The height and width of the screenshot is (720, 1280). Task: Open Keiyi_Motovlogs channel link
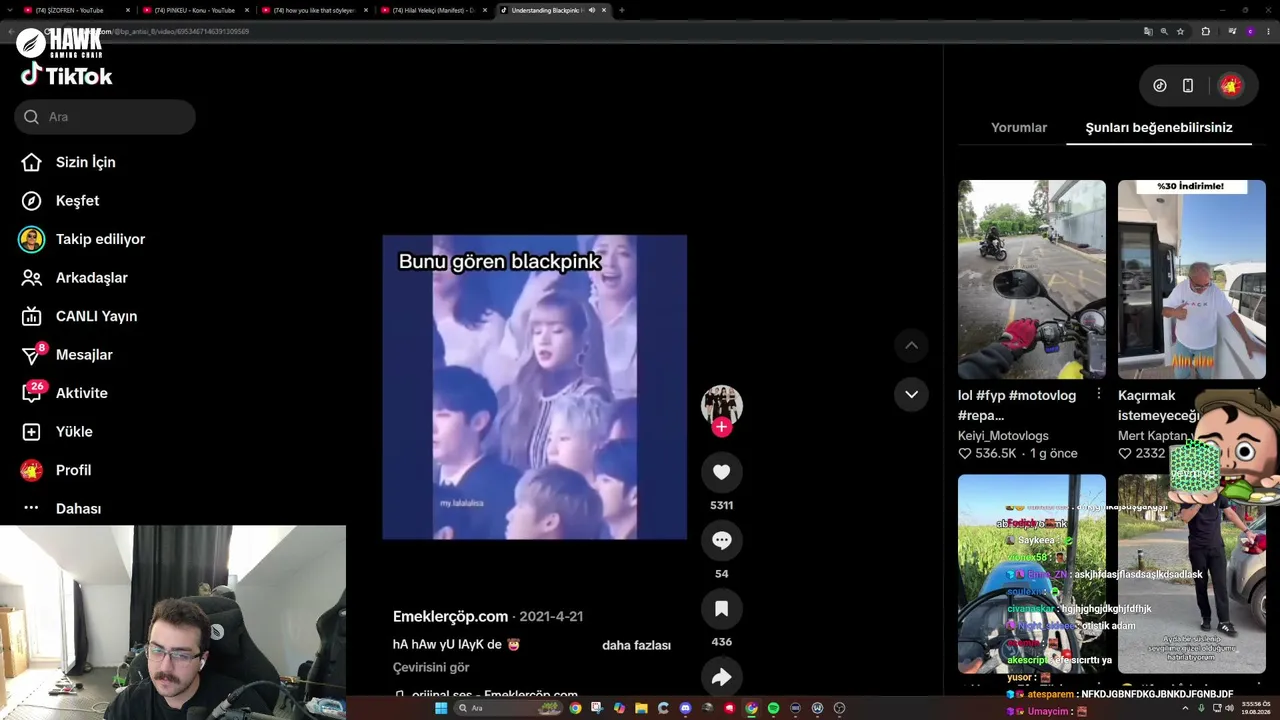point(1003,436)
